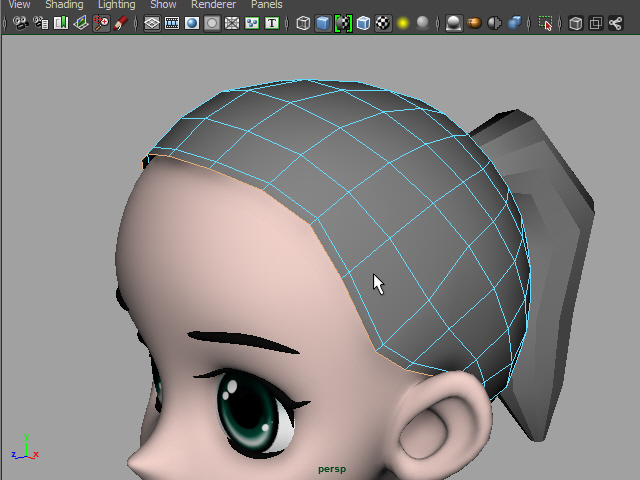The height and width of the screenshot is (480, 640).
Task: Click the Shadows gray sphere icon
Action: 423,23
